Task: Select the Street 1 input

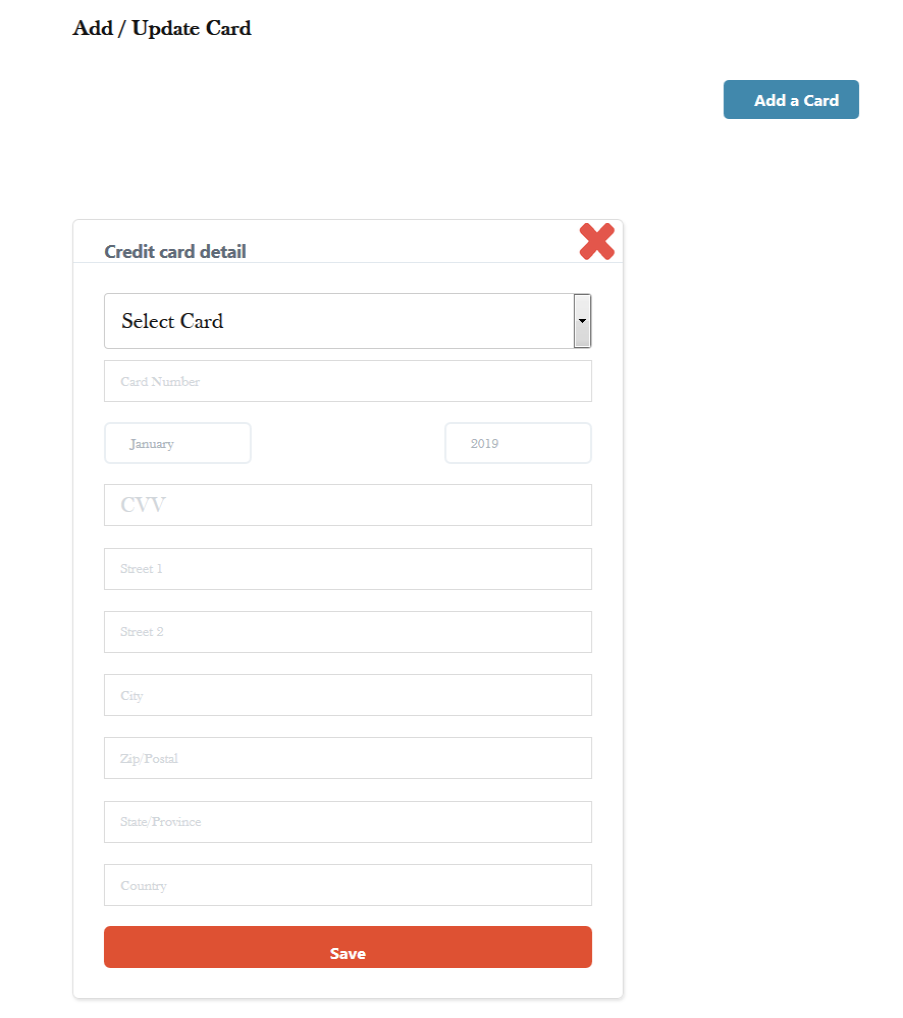Action: coord(348,569)
